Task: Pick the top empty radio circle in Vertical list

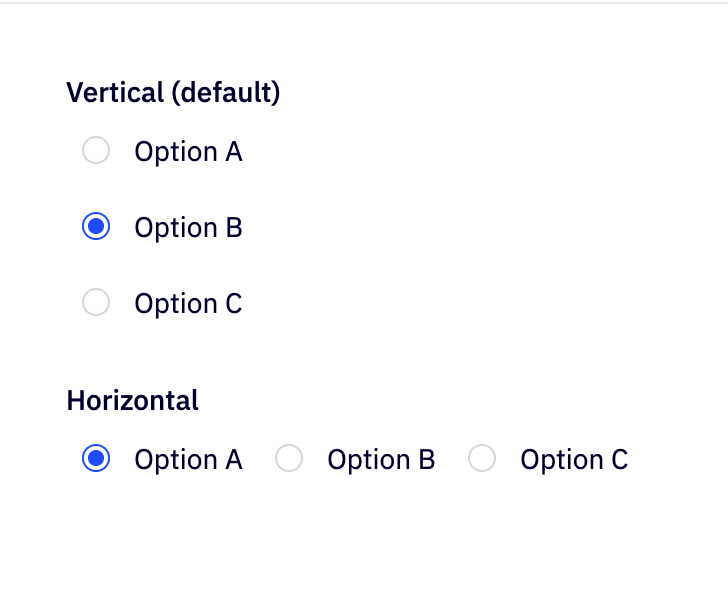Action: [95, 151]
